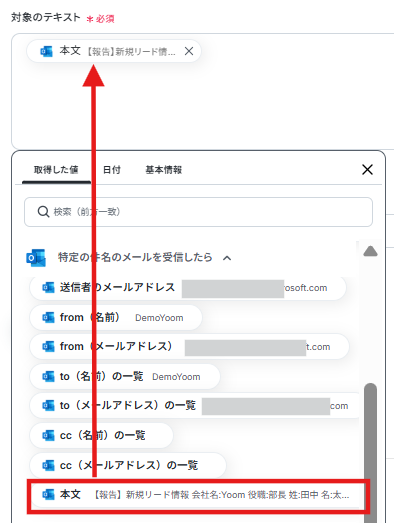The height and width of the screenshot is (523, 394).
Task: Choose to(メールアドレス)の一覧 value
Action: [x=194, y=406]
